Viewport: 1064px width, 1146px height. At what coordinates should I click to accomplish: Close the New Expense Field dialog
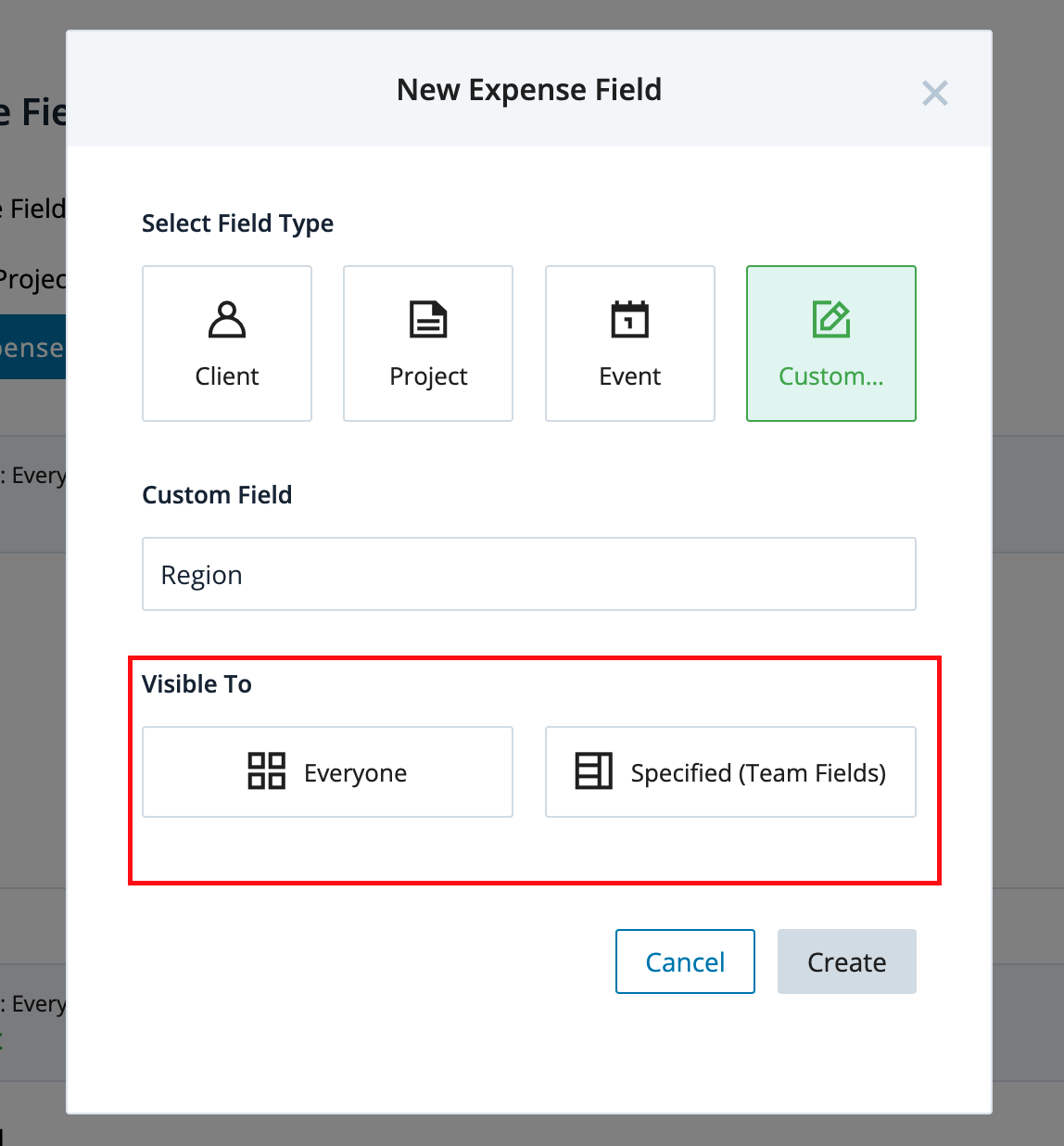[934, 93]
